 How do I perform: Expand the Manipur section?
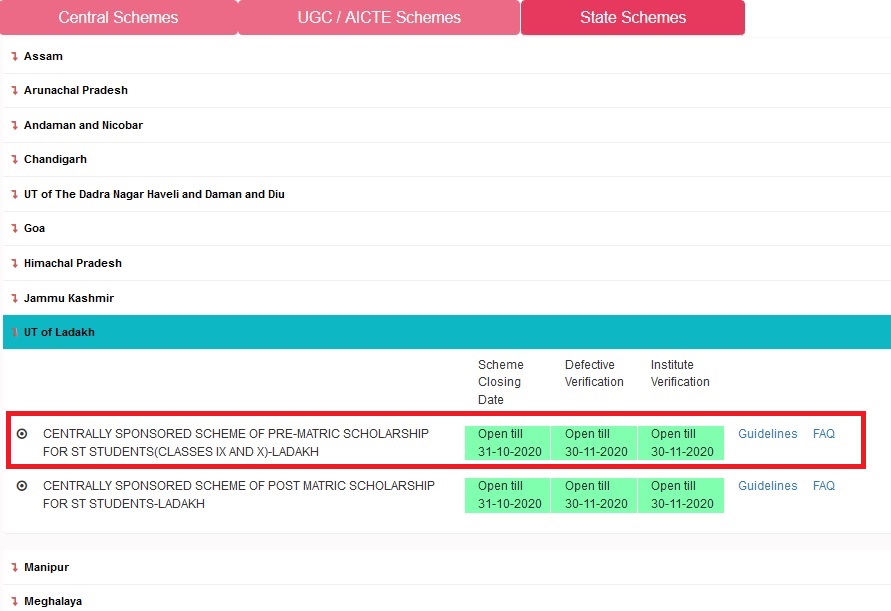[x=447, y=567]
